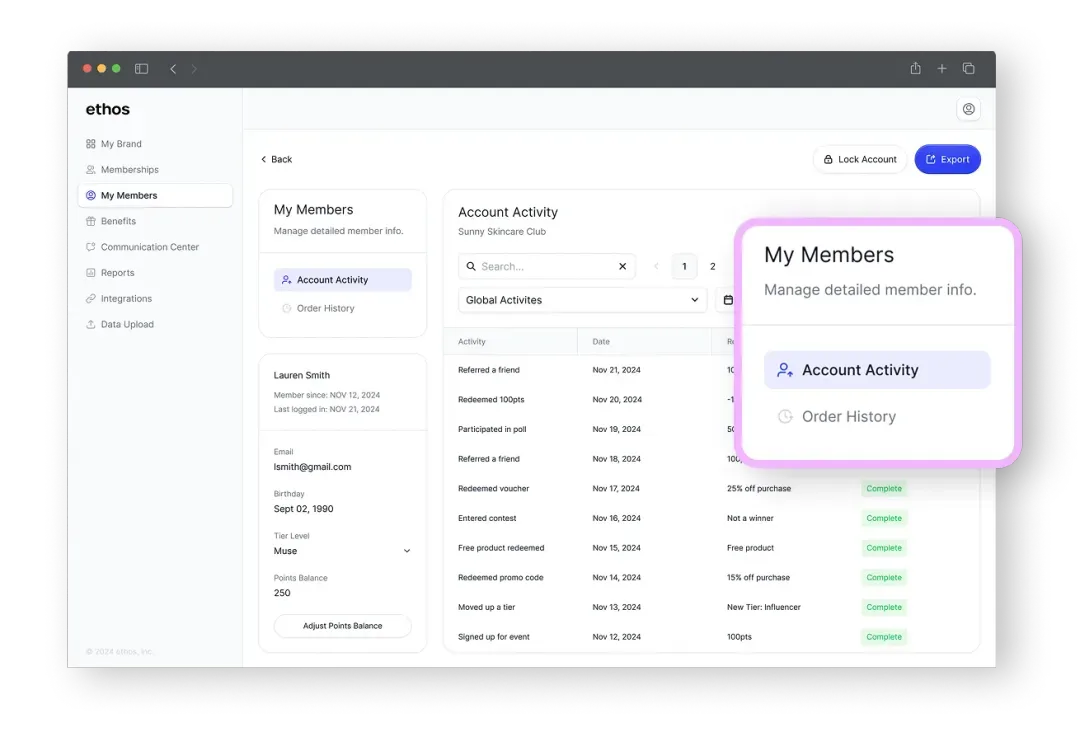This screenshot has width=1080, height=732.
Task: Select Entered contest activity row
Action: [487, 518]
